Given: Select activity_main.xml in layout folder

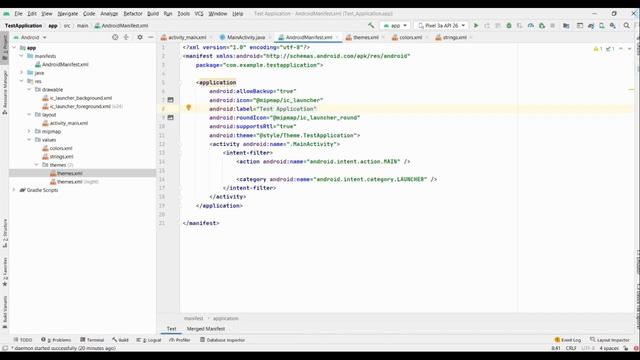Looking at the screenshot, I should pos(69,123).
